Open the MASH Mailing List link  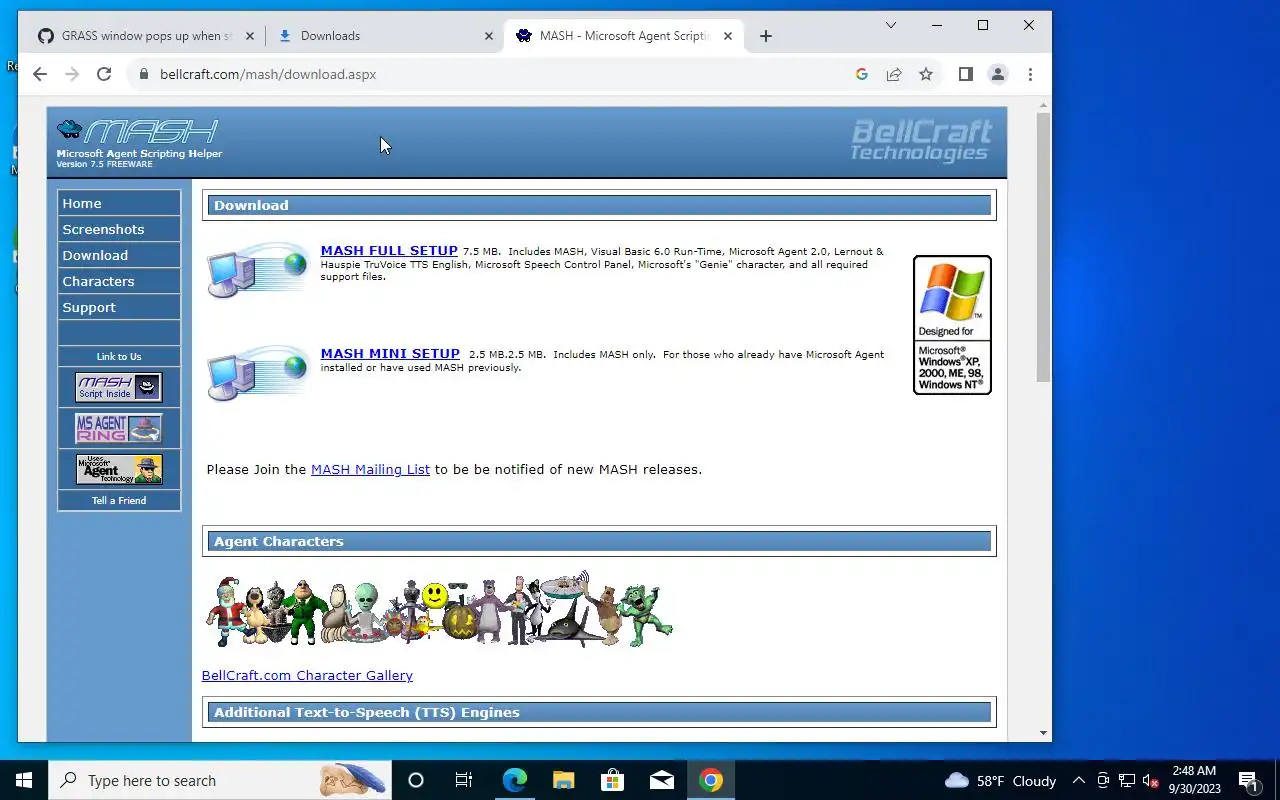pyautogui.click(x=370, y=469)
